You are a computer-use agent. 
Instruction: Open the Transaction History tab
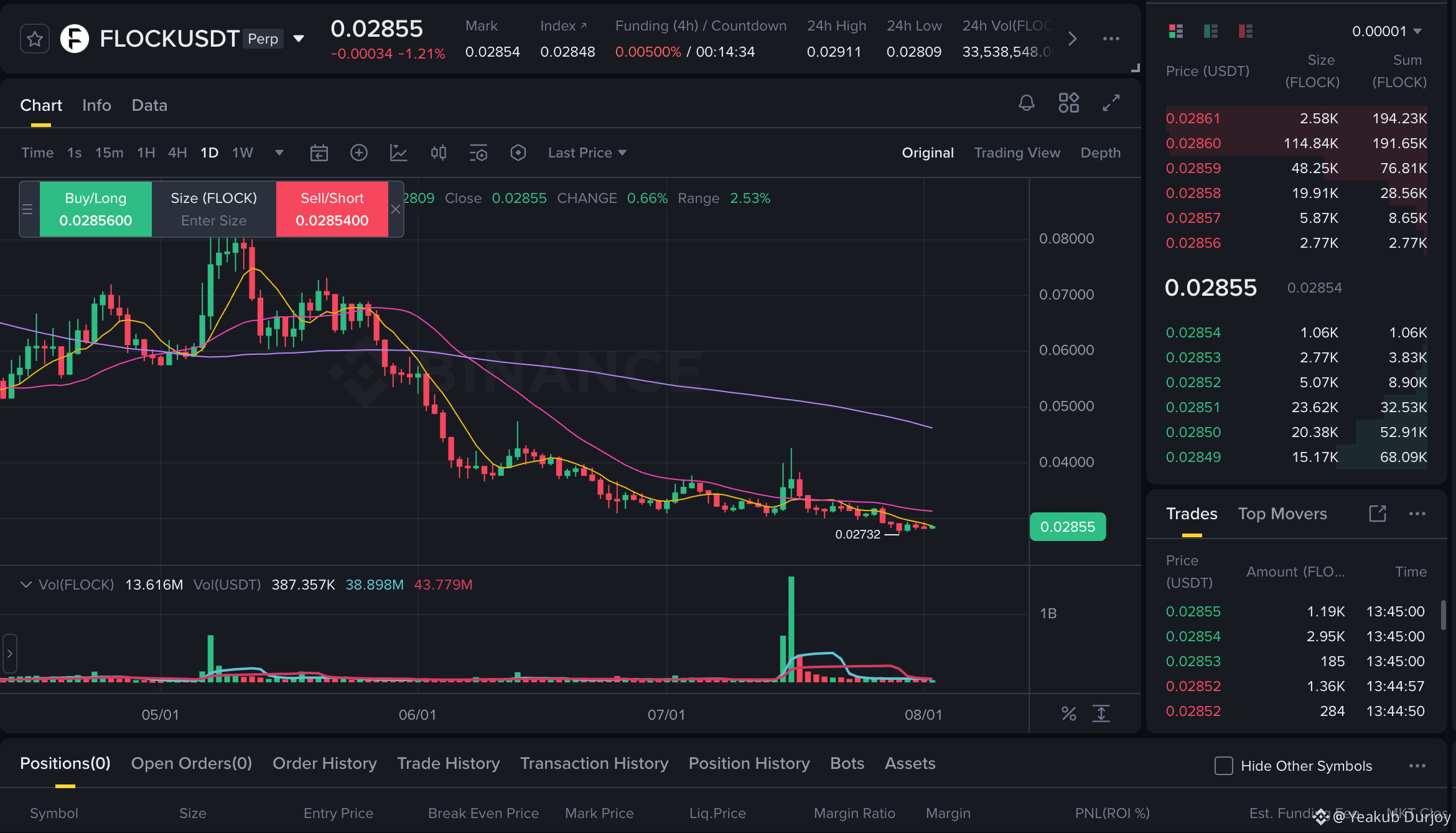coord(594,763)
